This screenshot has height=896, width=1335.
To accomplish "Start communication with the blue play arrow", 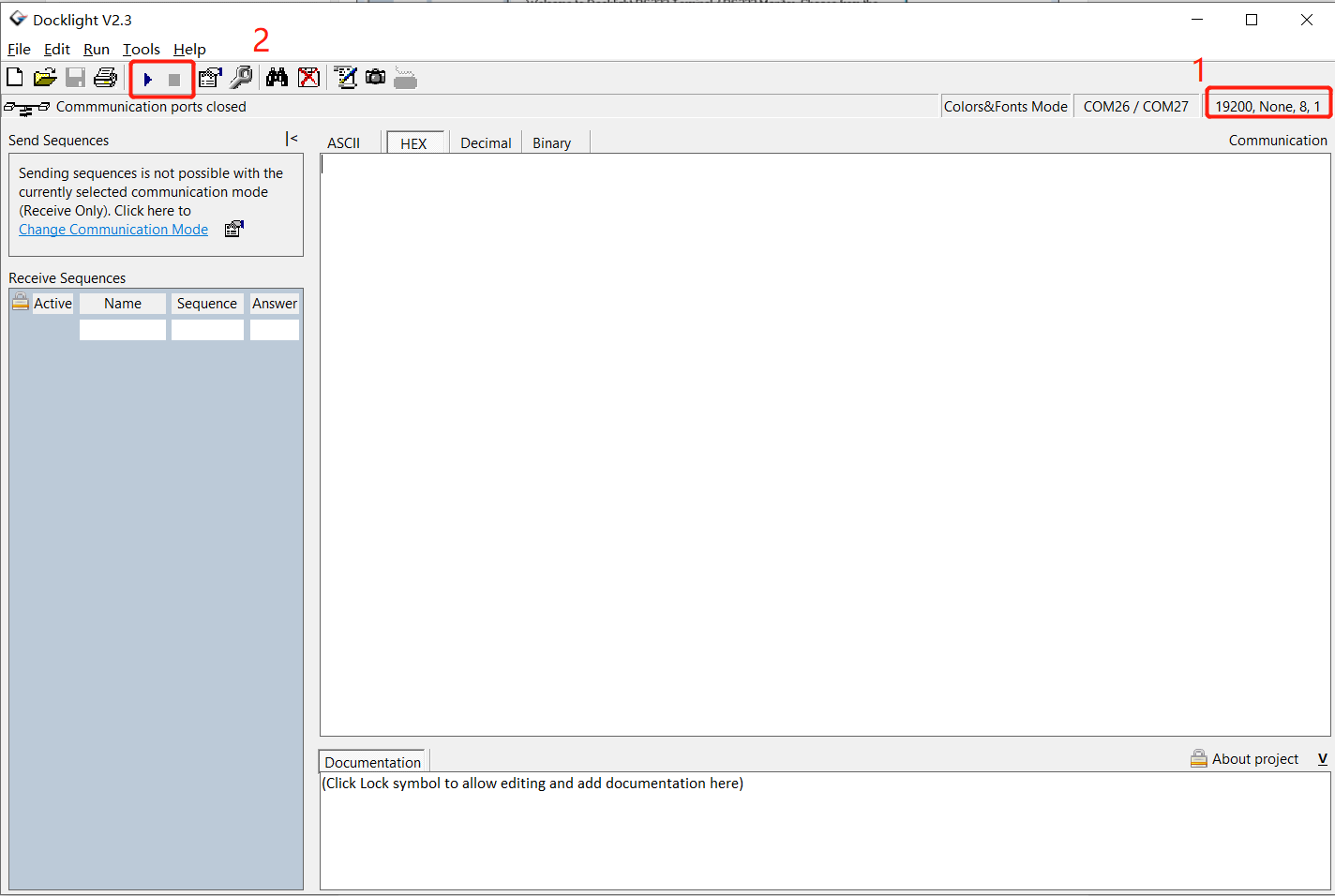I will click(x=147, y=80).
